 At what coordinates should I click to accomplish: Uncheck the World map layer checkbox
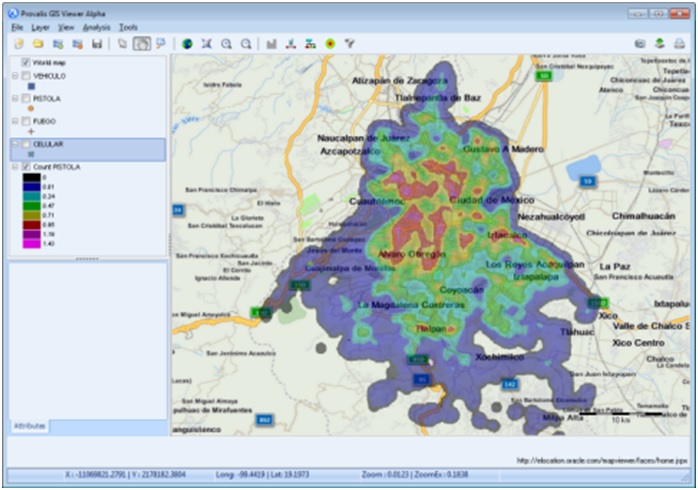(25, 63)
